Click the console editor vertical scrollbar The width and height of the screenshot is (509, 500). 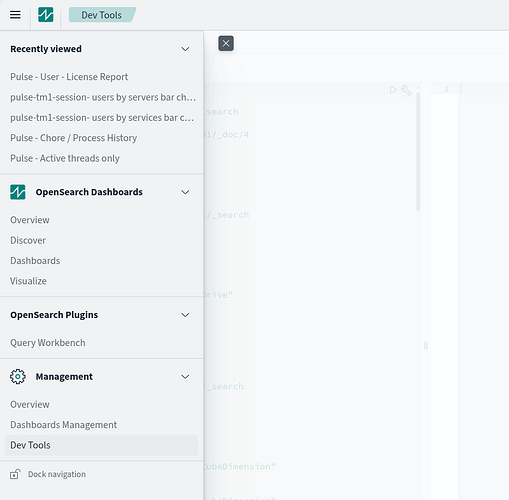pos(418,152)
